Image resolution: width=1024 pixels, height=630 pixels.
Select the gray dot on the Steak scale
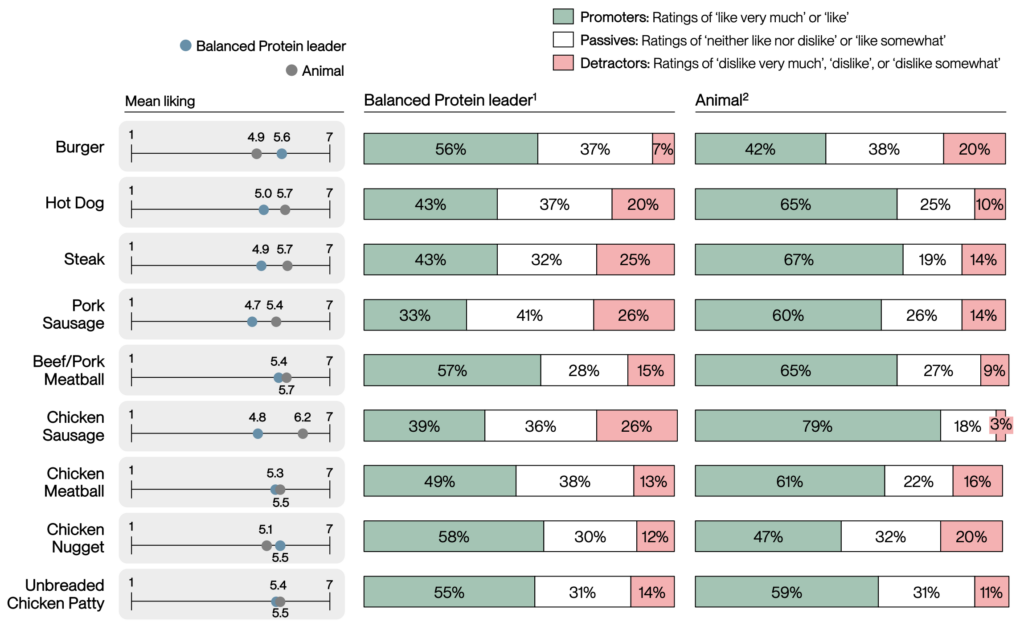pyautogui.click(x=287, y=266)
